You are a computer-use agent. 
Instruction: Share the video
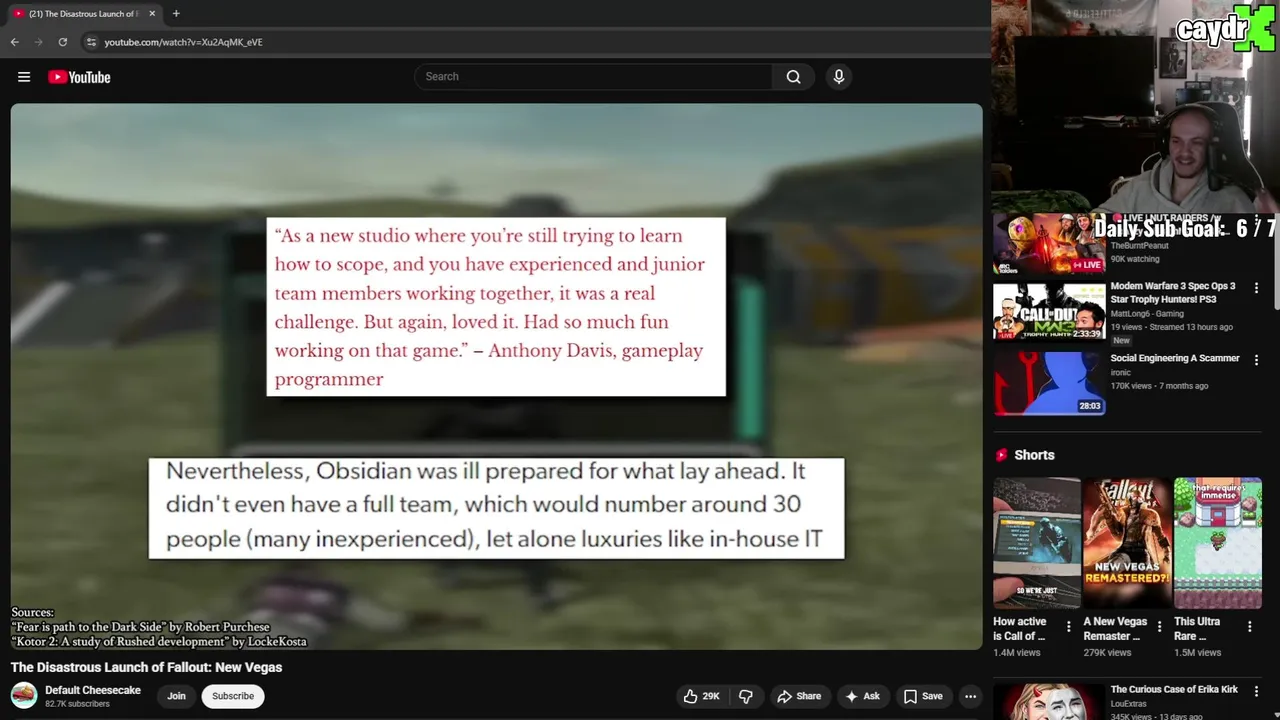click(x=799, y=696)
